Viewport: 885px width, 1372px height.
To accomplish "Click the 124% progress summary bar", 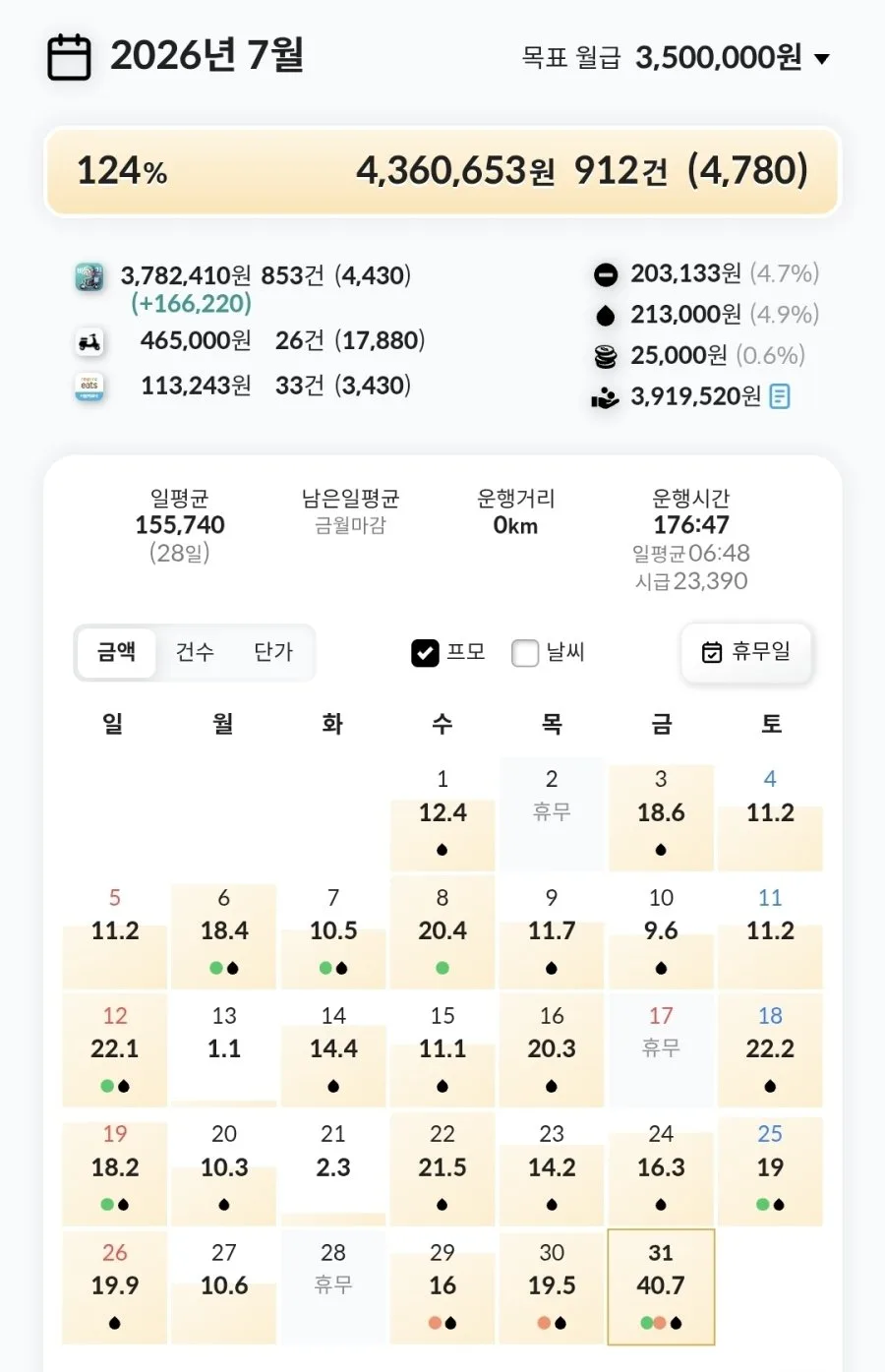I will (442, 171).
